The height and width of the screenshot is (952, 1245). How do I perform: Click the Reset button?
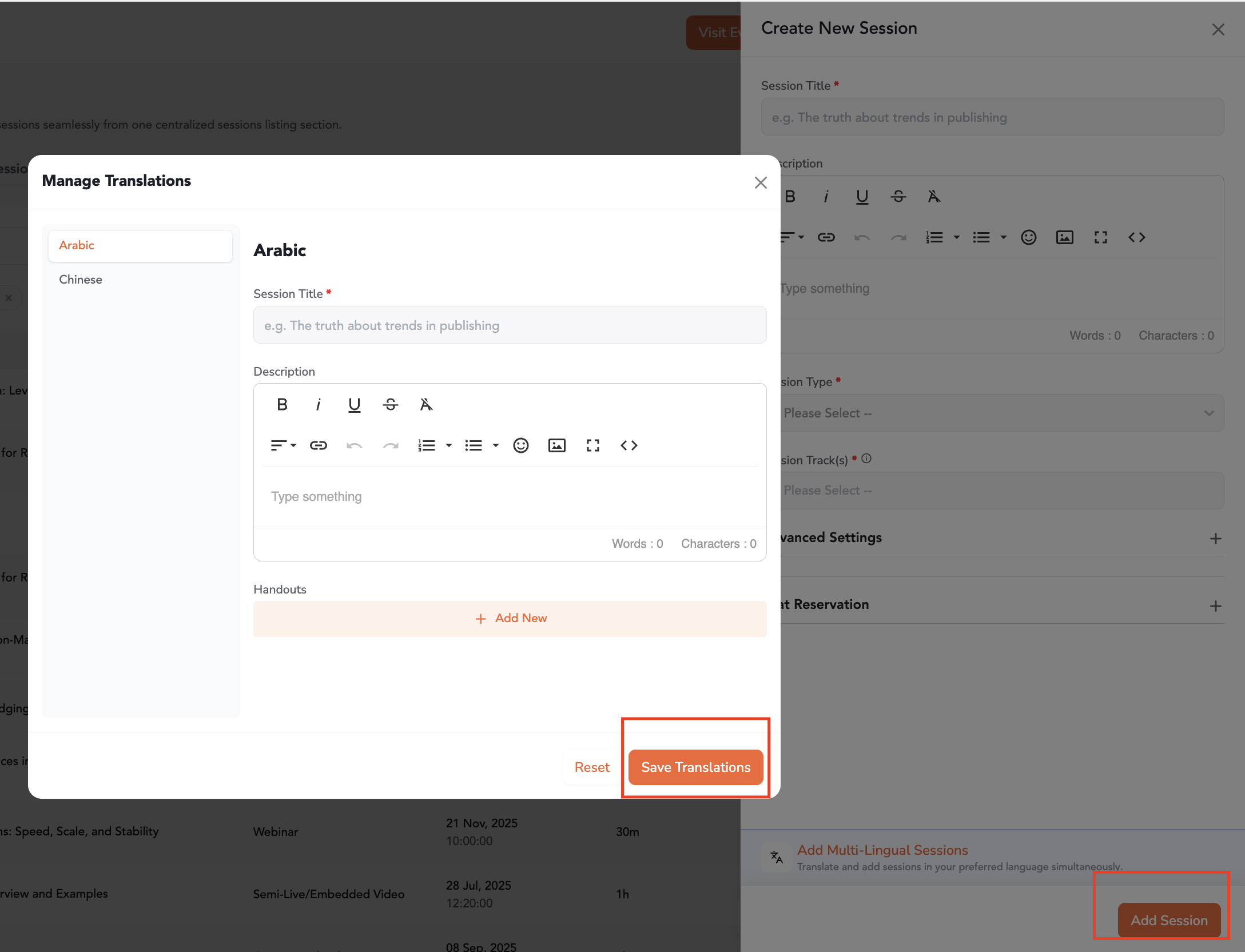(591, 767)
